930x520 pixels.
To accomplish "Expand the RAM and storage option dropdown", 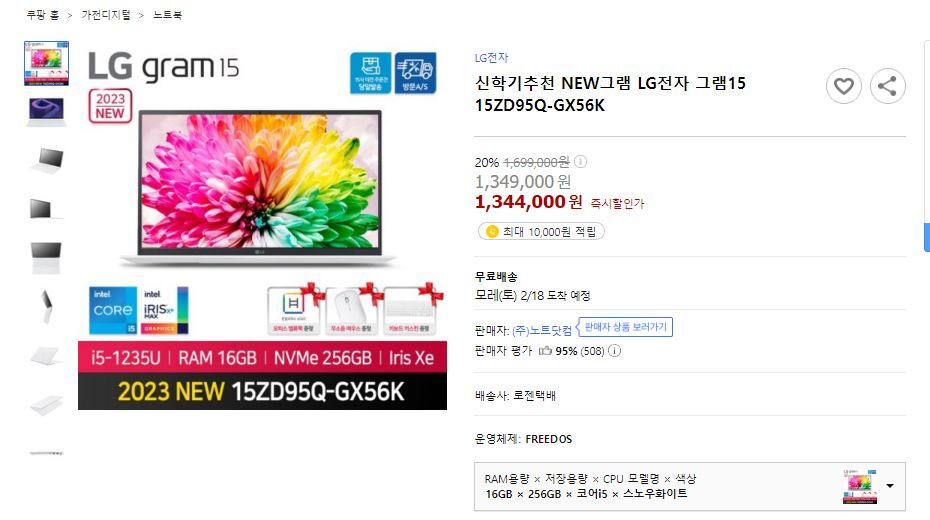I will (890, 486).
